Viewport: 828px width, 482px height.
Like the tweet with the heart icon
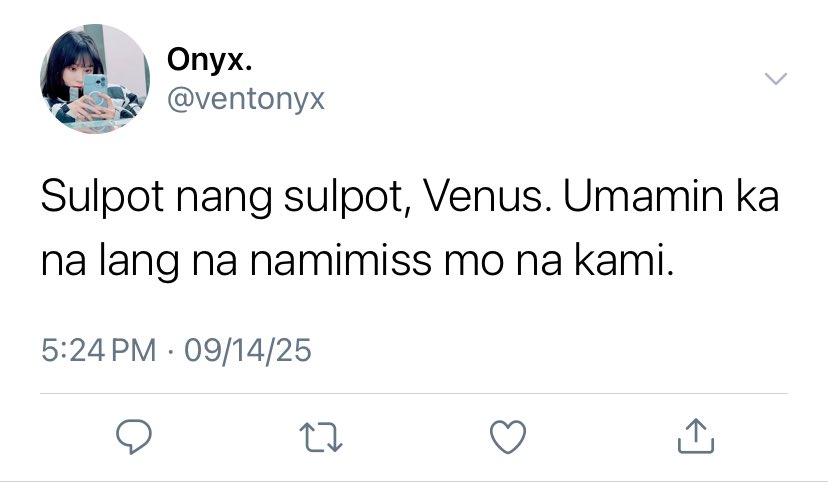508,437
